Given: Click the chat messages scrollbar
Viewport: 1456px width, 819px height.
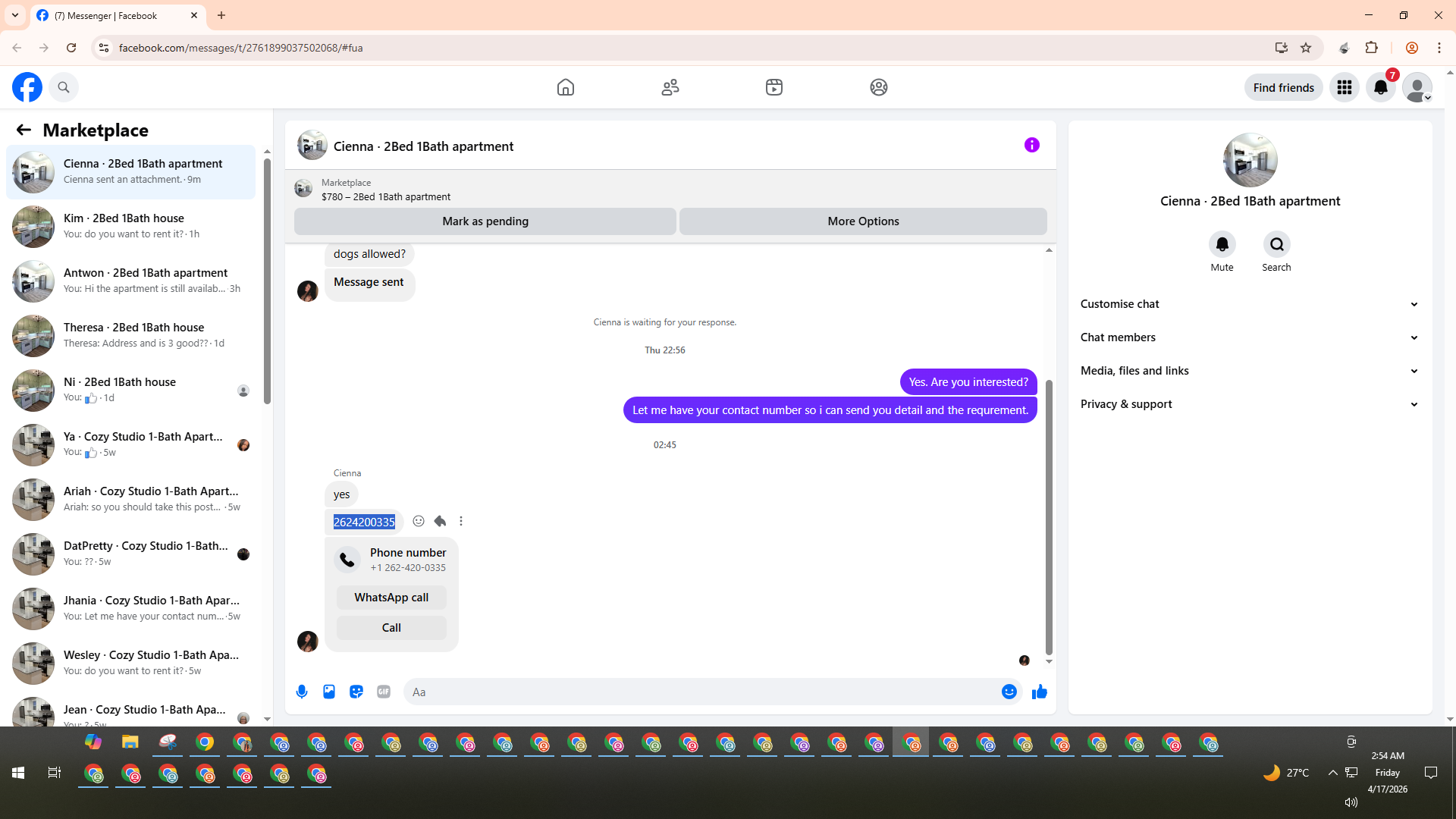Looking at the screenshot, I should click(x=1049, y=517).
